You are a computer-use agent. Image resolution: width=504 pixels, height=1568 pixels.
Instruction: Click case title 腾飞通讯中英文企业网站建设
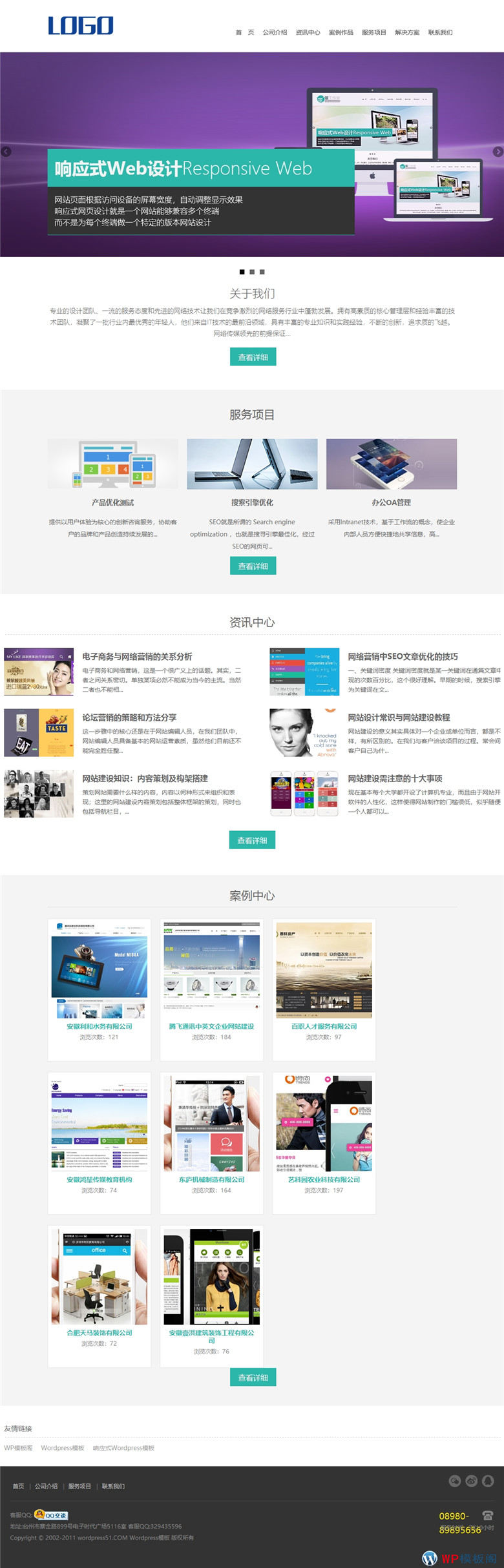212,1026
